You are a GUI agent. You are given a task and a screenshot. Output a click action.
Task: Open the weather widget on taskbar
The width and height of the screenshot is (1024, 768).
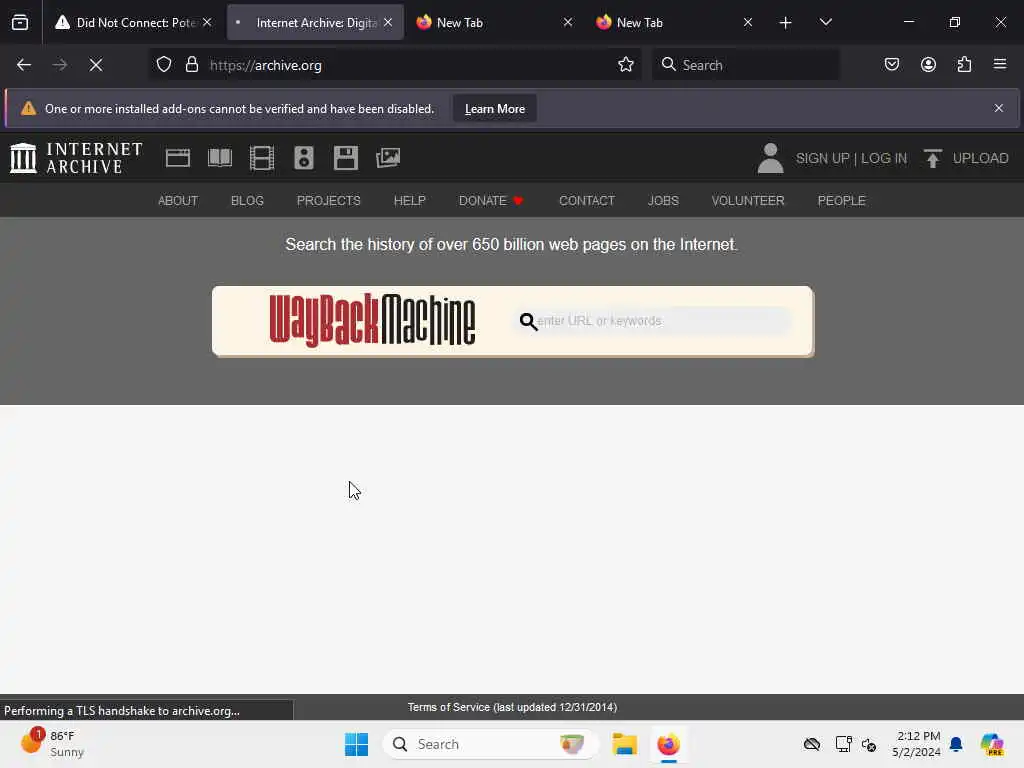click(x=52, y=744)
